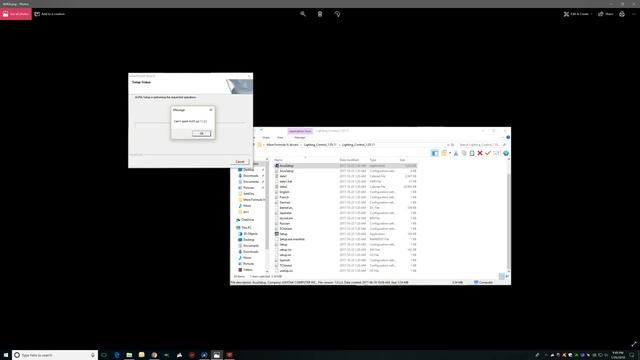
Task: Open See all photos in Photos app
Action: (x=16, y=14)
